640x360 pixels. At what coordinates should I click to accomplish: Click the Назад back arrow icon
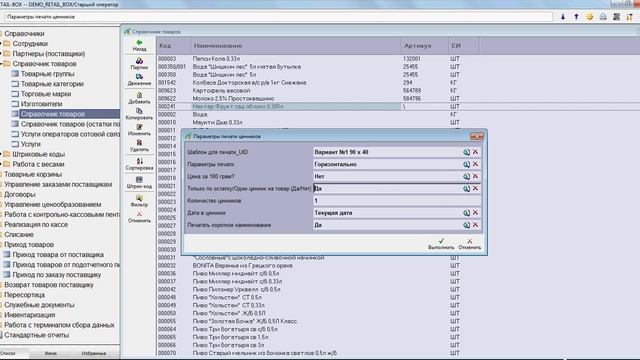pyautogui.click(x=139, y=42)
